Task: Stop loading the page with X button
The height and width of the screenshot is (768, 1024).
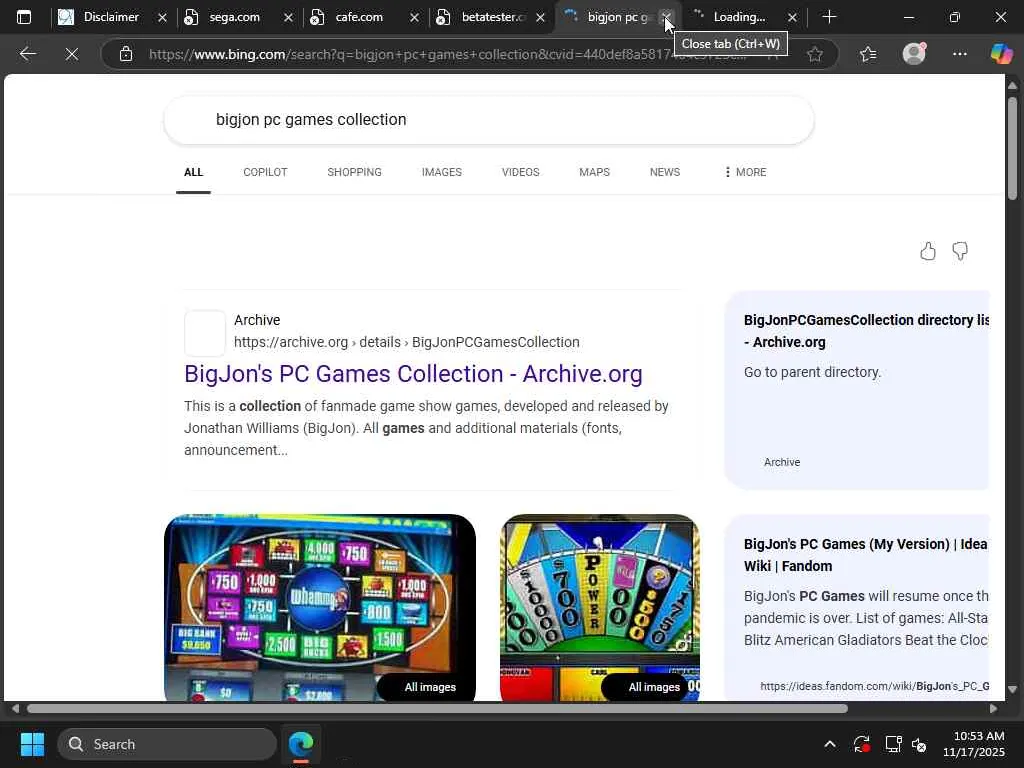Action: coord(72,54)
